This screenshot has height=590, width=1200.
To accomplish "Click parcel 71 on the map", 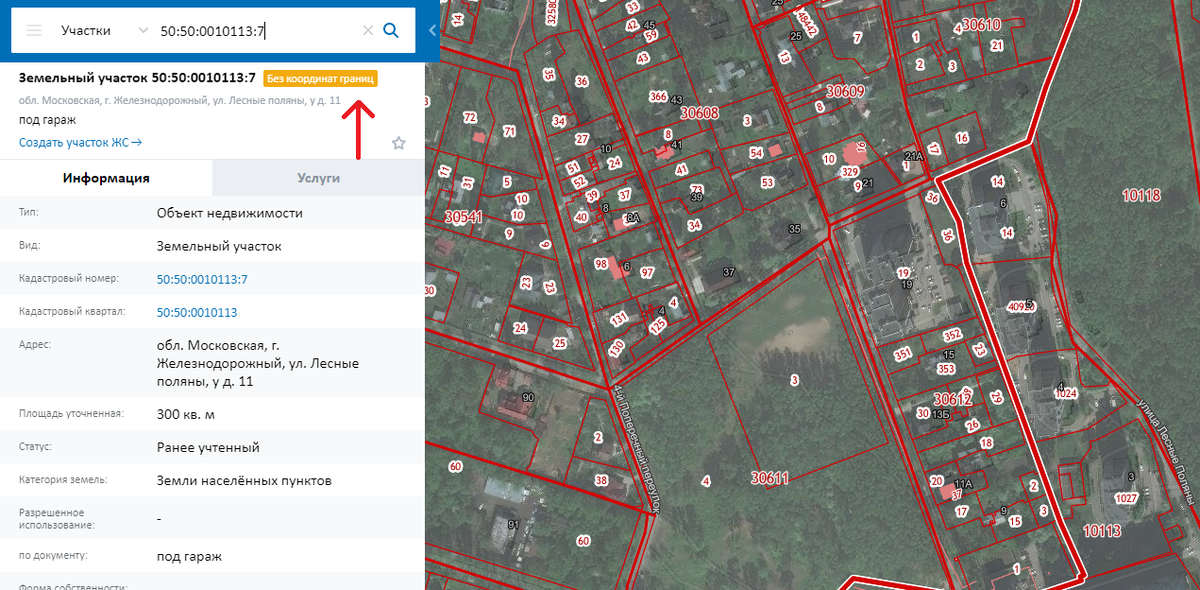I will click(509, 131).
